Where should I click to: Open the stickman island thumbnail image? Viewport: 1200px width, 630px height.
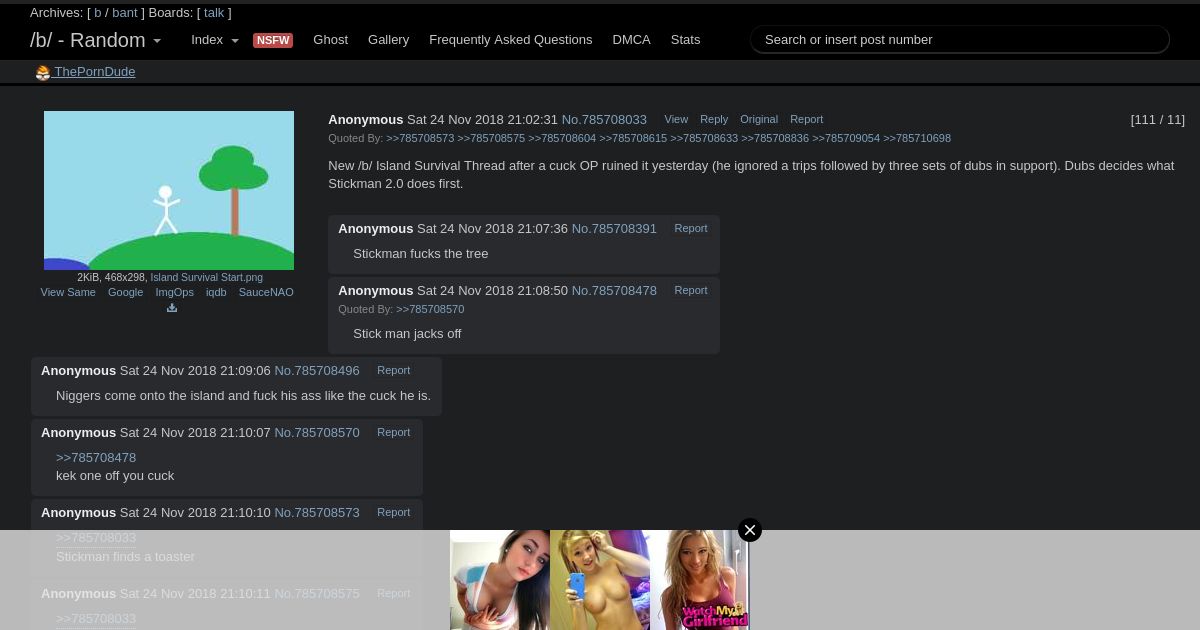(169, 190)
